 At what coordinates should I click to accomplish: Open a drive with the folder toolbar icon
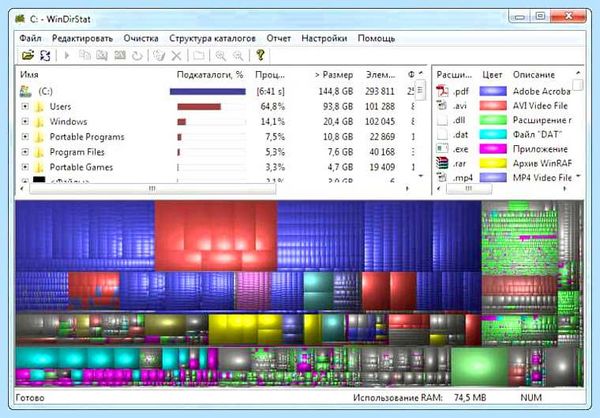pos(28,56)
